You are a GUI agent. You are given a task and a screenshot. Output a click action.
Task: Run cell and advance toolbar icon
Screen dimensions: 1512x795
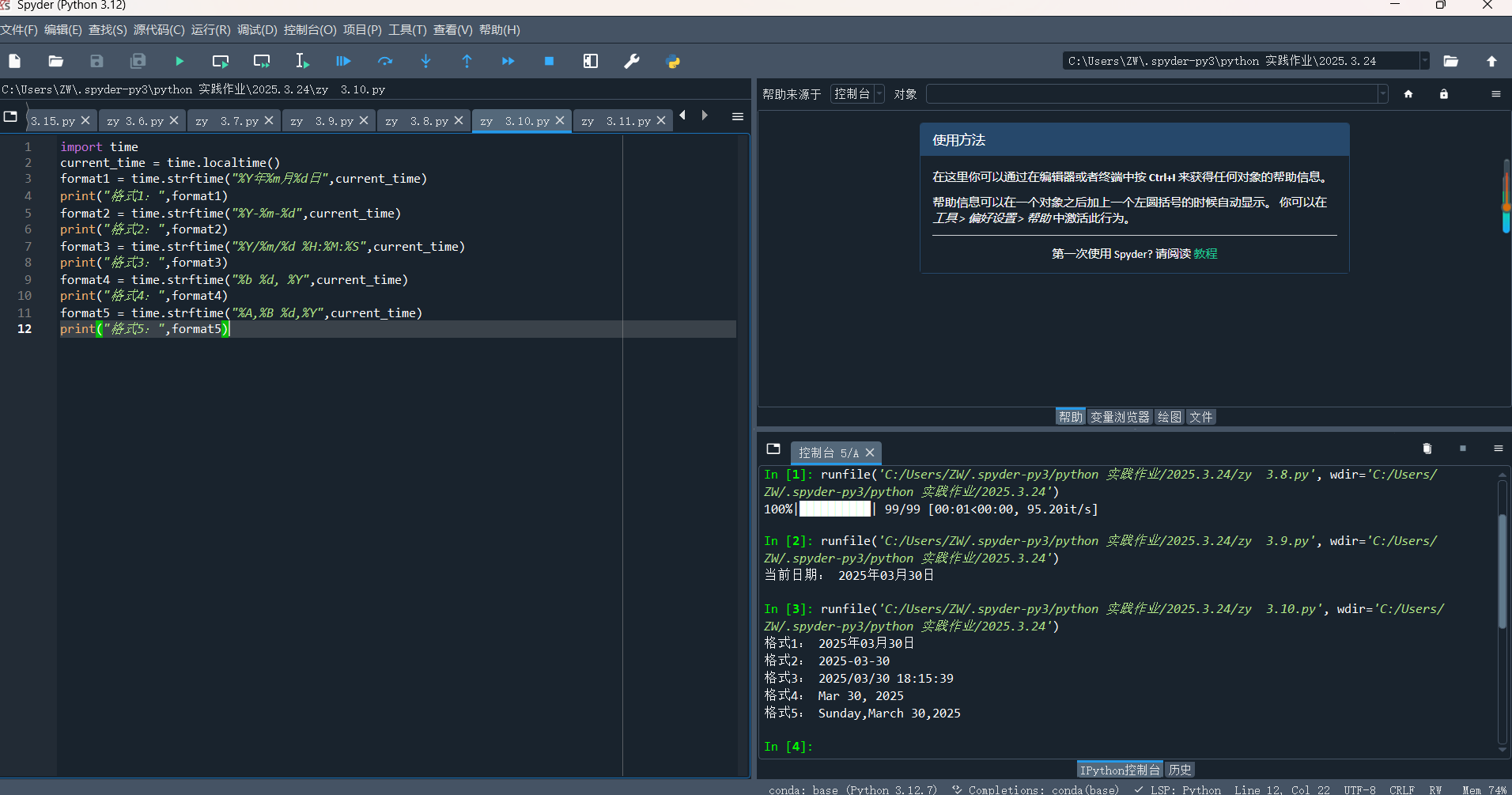(262, 61)
